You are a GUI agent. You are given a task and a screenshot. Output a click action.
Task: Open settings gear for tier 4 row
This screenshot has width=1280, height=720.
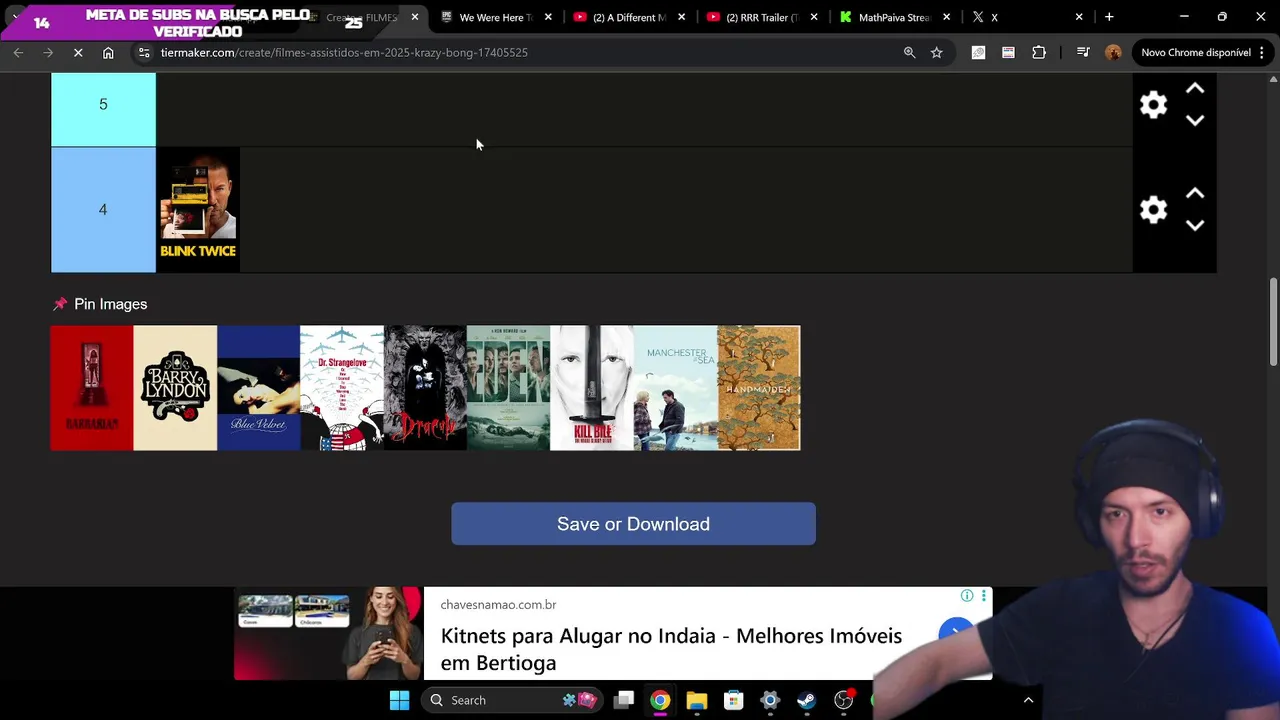(x=1153, y=210)
